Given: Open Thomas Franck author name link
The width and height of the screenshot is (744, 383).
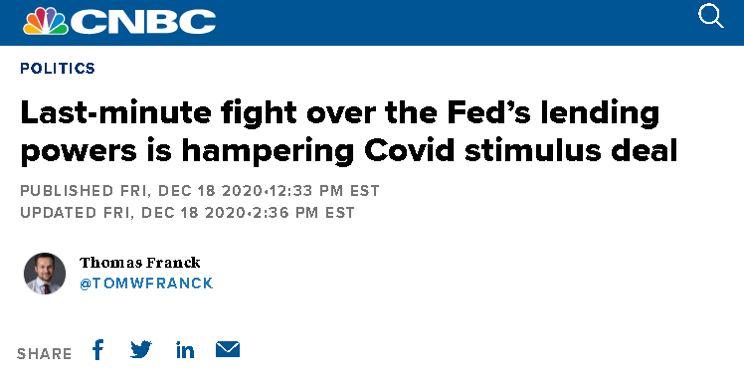Looking at the screenshot, I should click(140, 262).
